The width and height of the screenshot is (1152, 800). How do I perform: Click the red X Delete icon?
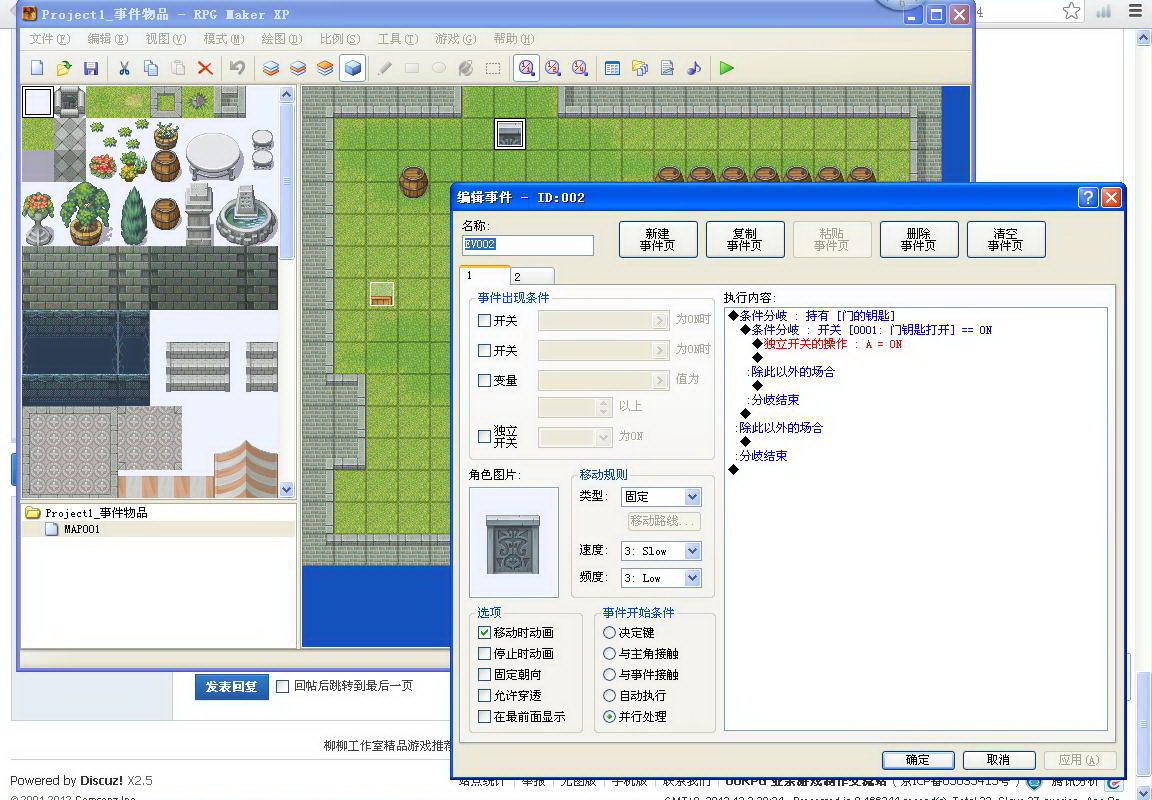(x=205, y=68)
